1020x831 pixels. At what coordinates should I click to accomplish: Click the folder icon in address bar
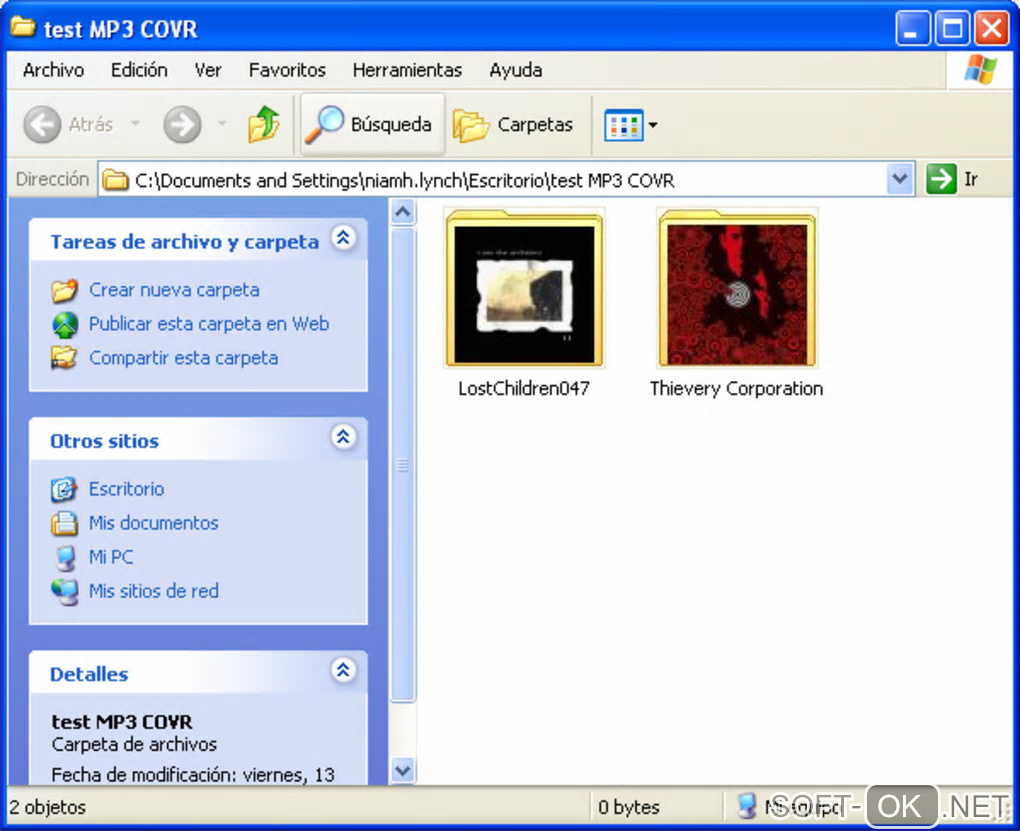tap(116, 180)
